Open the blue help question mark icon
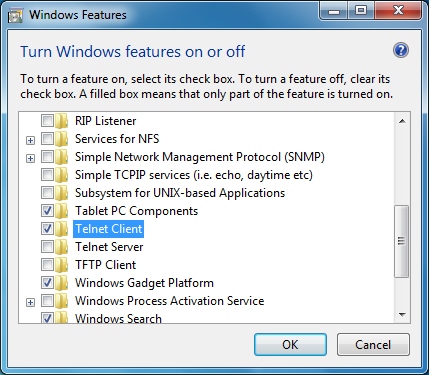This screenshot has width=430, height=375. [x=401, y=51]
